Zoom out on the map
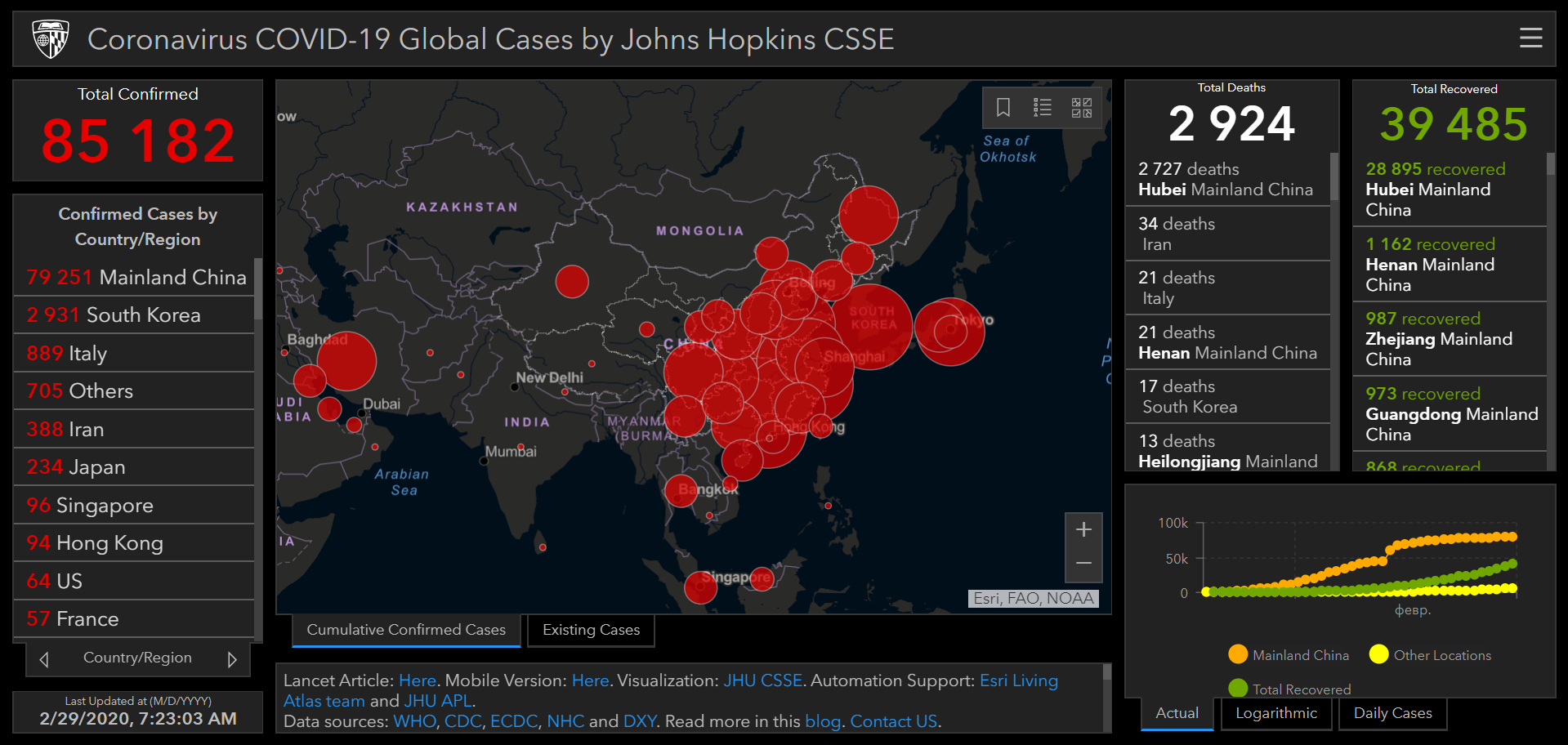The height and width of the screenshot is (745, 1568). coord(1083,564)
